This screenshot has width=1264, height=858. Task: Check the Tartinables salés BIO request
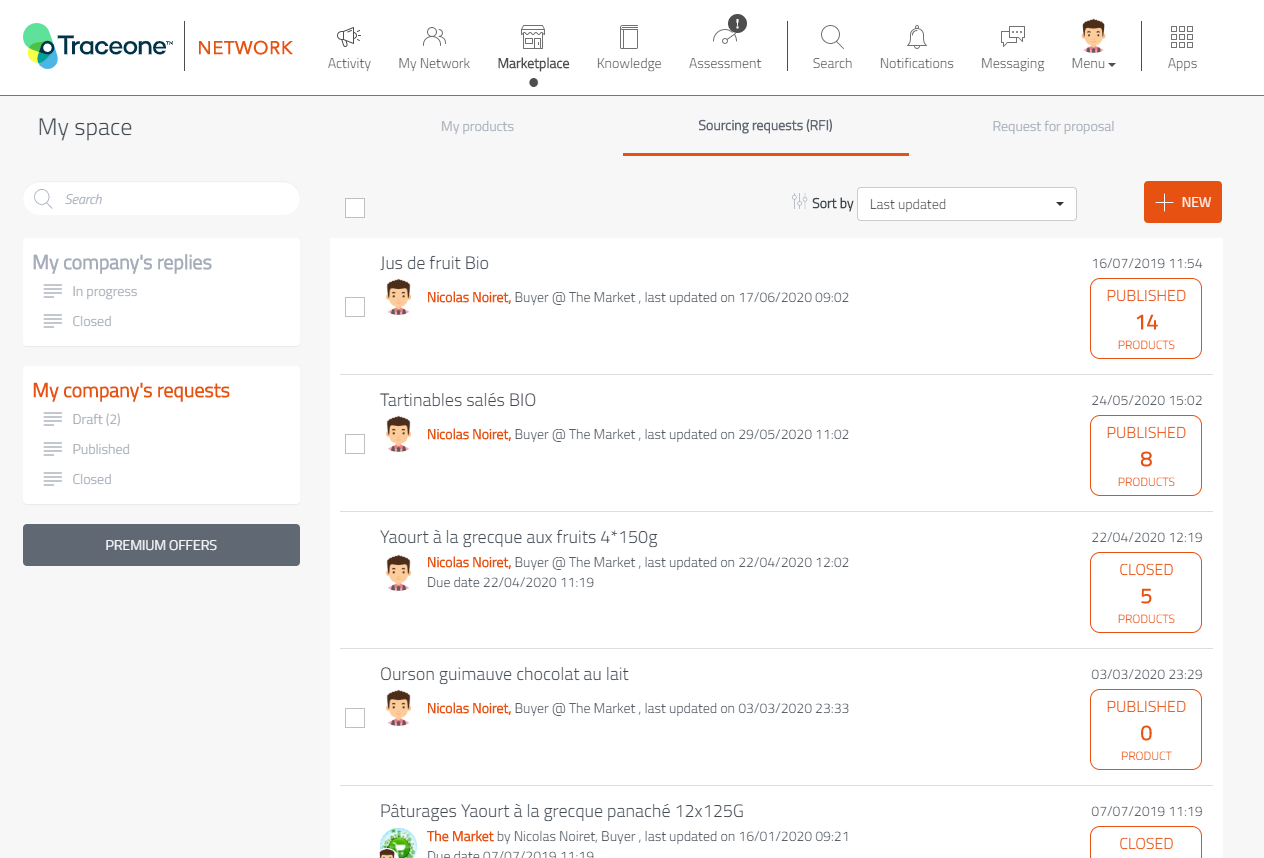355,443
